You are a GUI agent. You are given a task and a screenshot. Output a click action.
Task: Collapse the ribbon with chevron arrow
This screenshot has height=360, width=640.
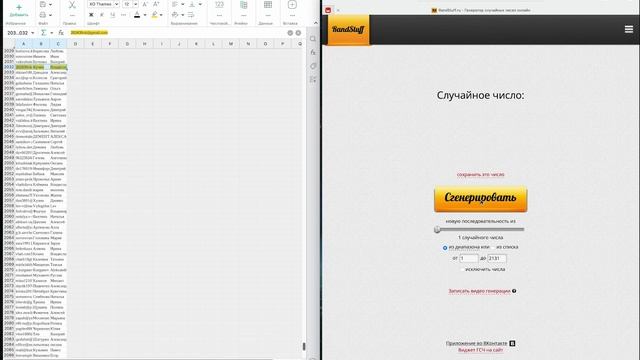click(x=316, y=23)
